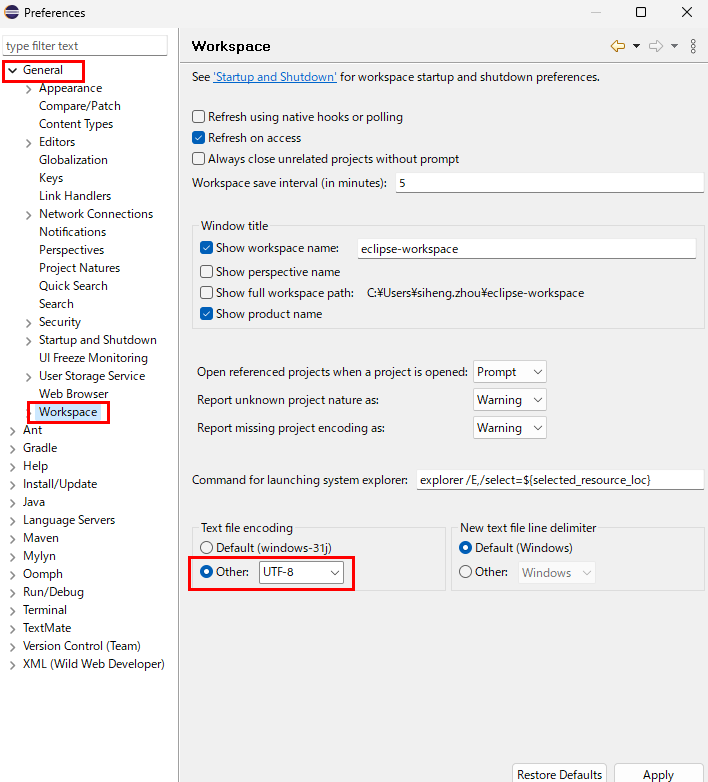This screenshot has height=782, width=708.
Task: Open the 'Startup and Shutdown' link
Action: tap(275, 77)
